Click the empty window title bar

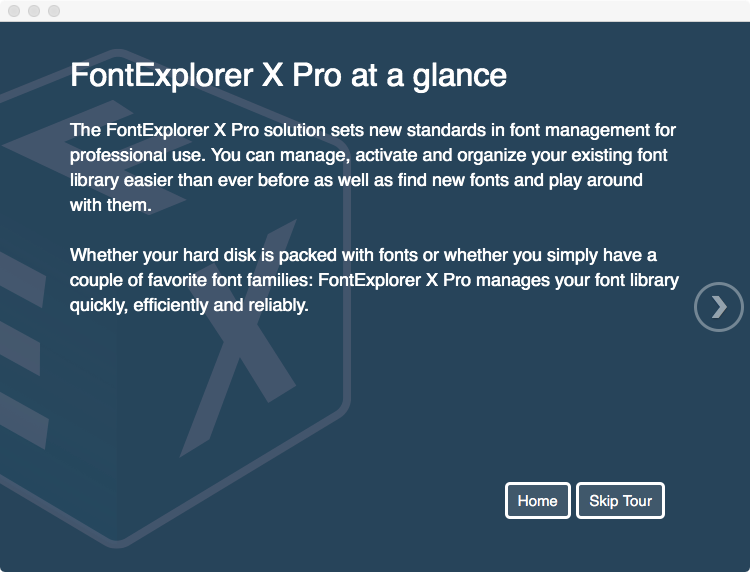383,11
